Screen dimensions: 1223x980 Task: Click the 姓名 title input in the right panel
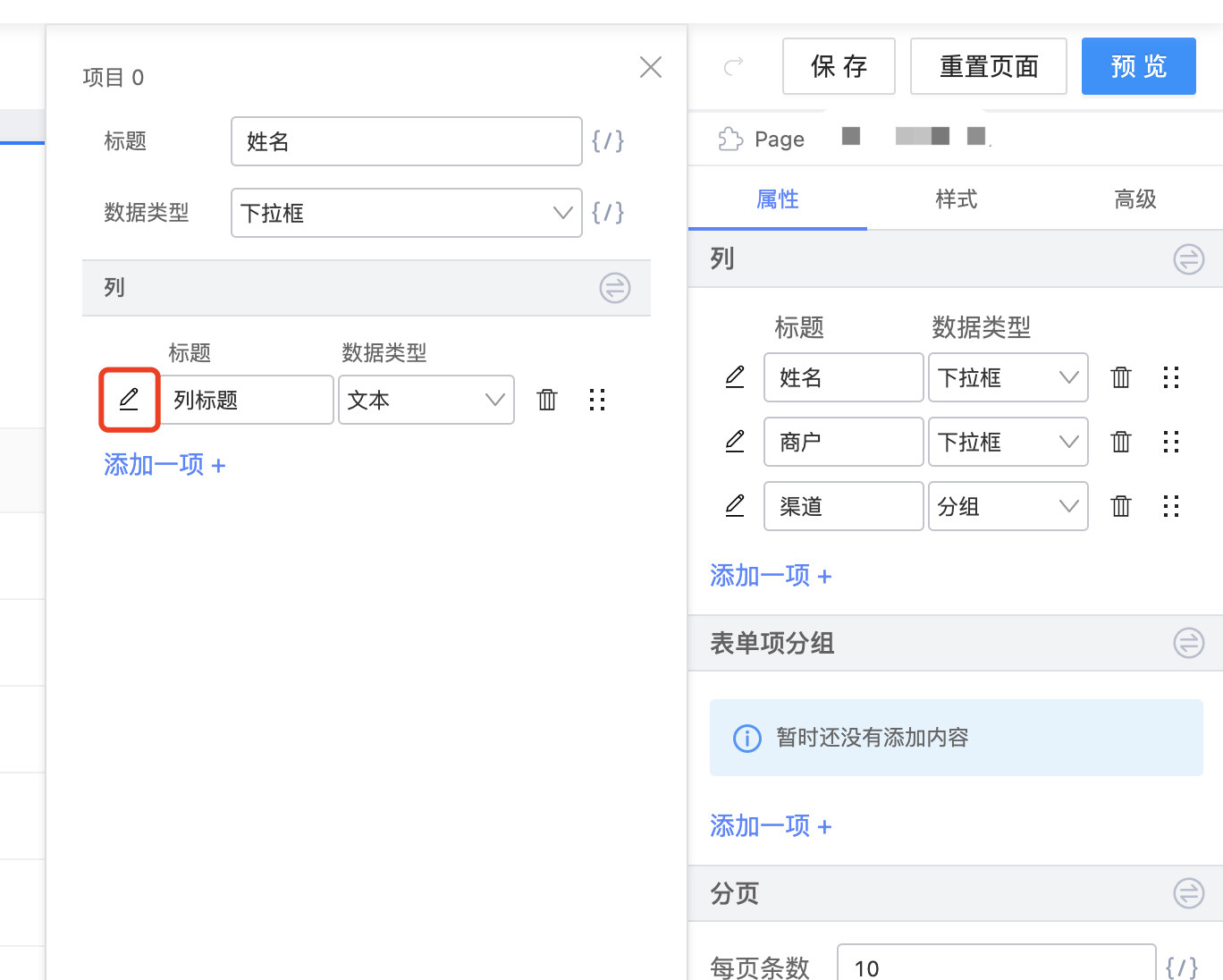844,377
